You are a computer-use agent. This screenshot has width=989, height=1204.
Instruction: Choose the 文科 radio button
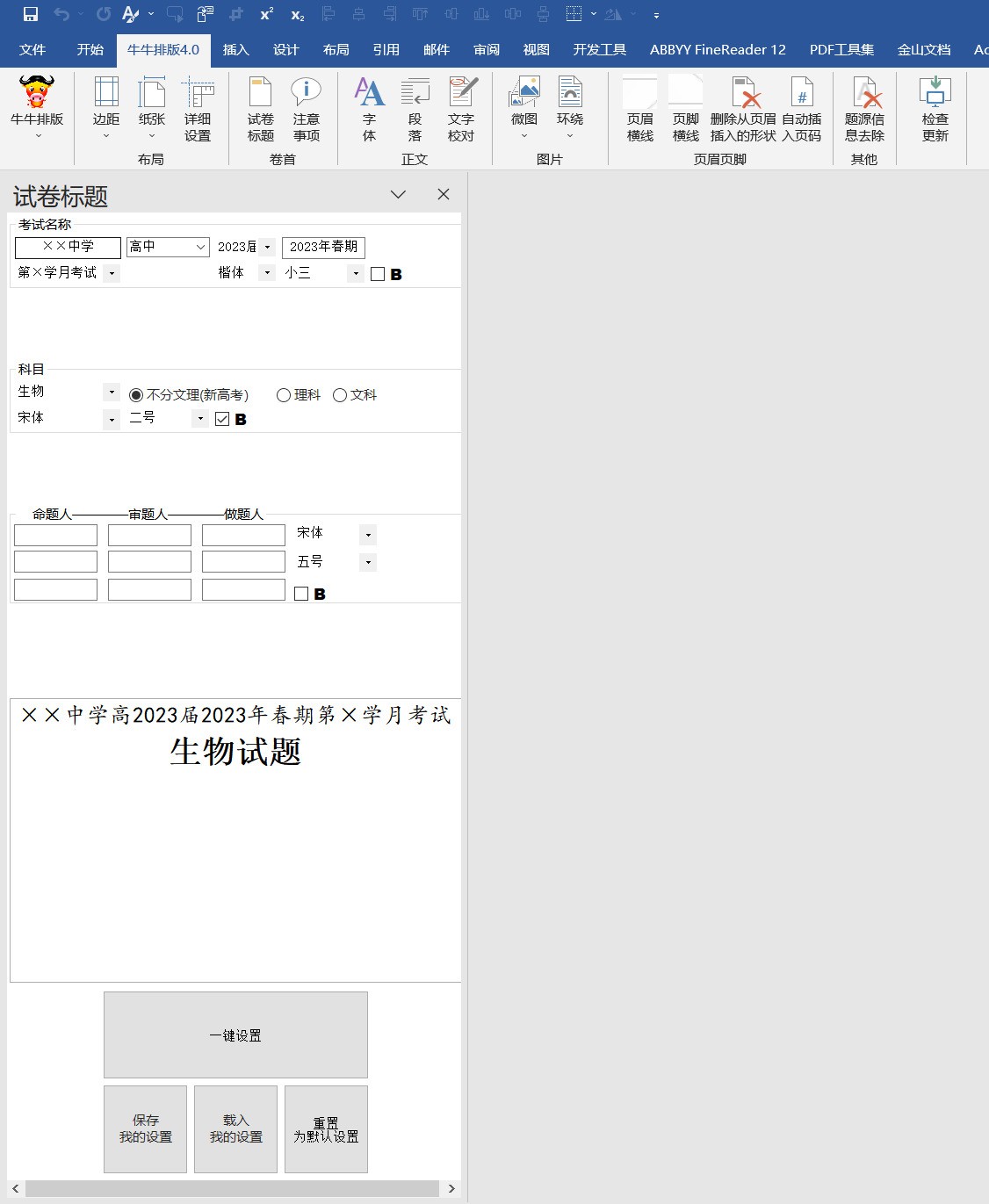click(x=340, y=395)
